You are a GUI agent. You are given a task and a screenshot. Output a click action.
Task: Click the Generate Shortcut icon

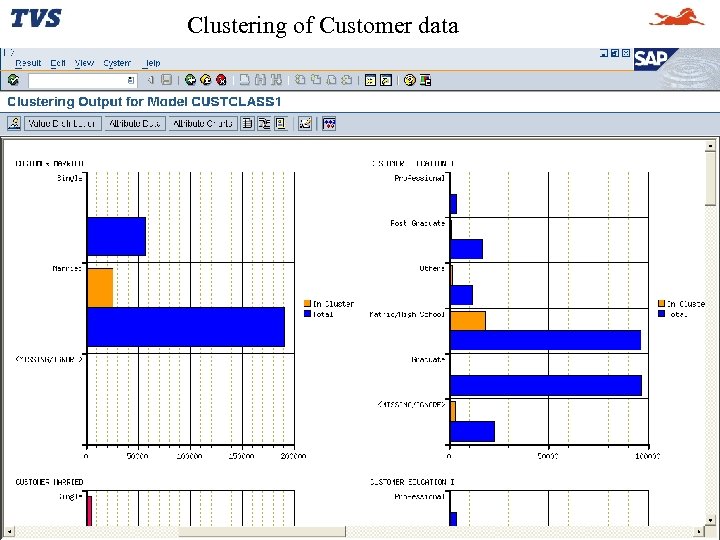(x=386, y=80)
